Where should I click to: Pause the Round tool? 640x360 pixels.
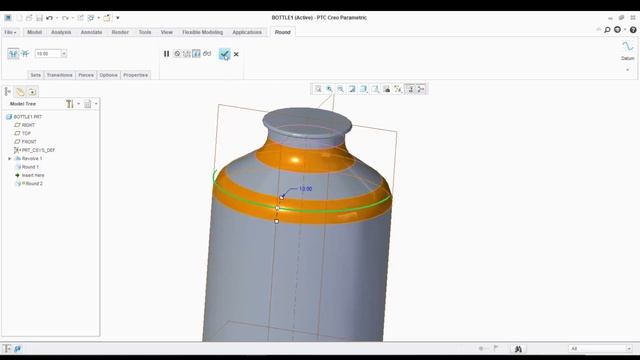(x=167, y=53)
